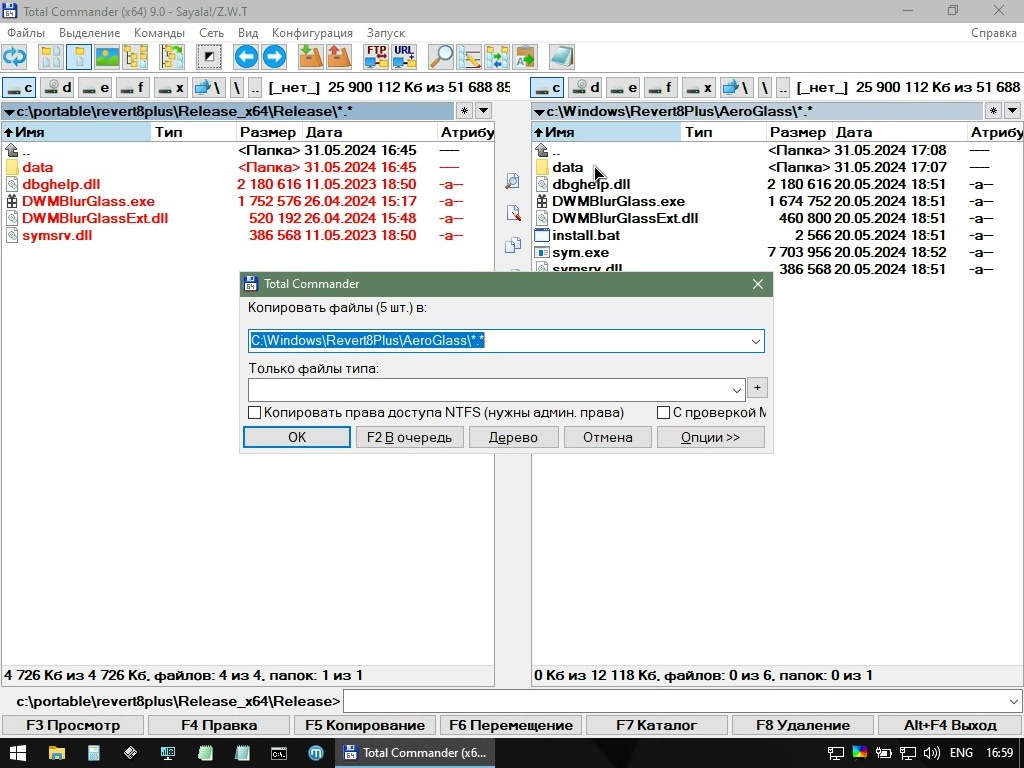Click the plus button beside file type
1024x768 pixels.
point(757,388)
